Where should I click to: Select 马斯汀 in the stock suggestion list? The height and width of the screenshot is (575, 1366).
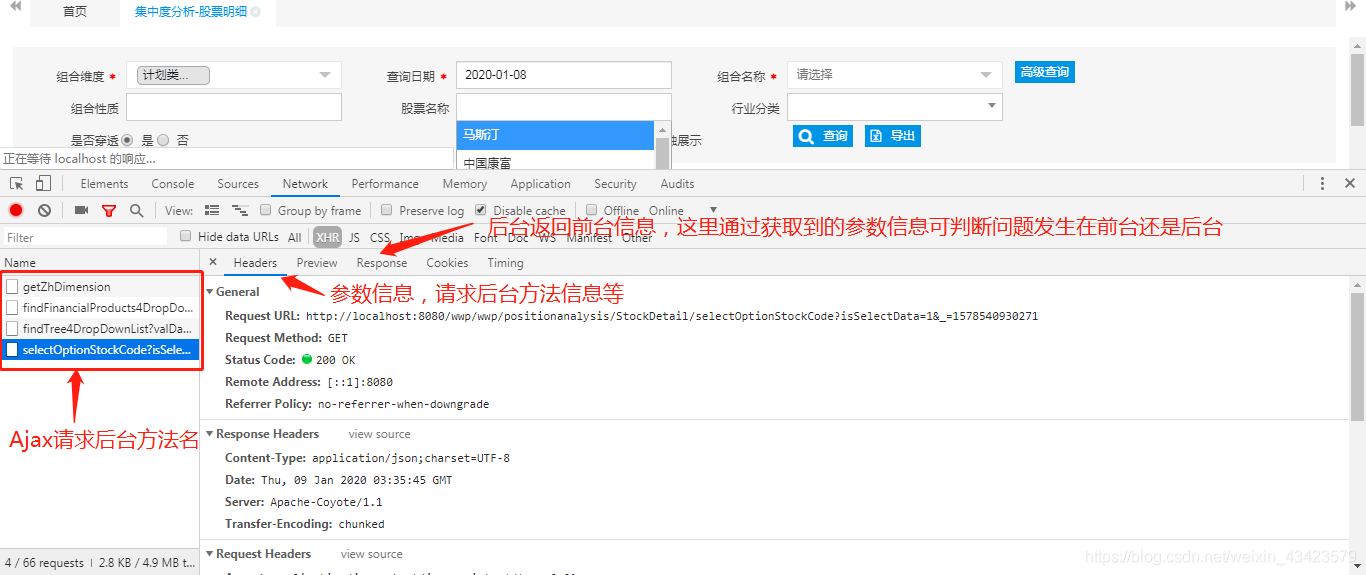[x=555, y=135]
